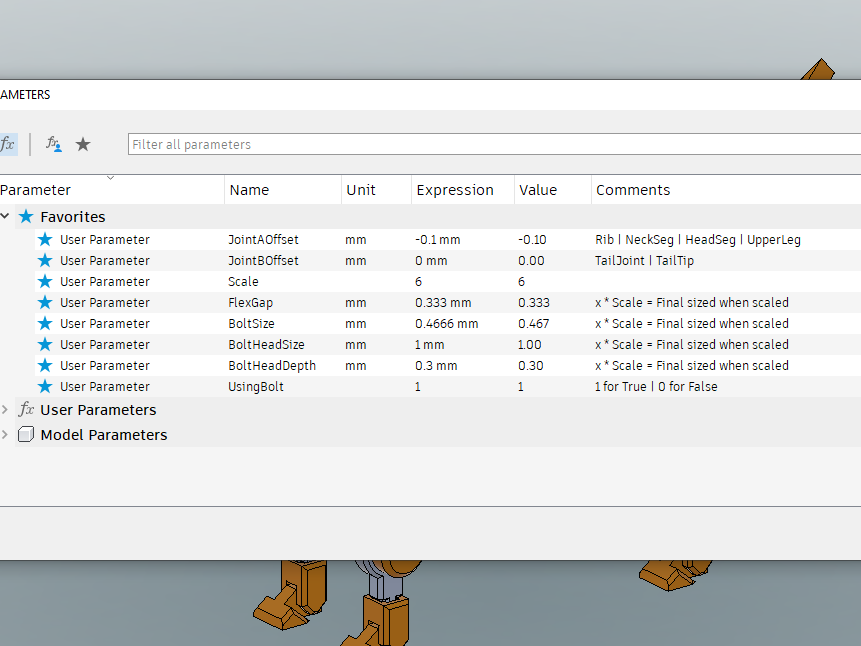The image size is (861, 646).
Task: Select the all parameters fx filter icon
Action: point(7,144)
